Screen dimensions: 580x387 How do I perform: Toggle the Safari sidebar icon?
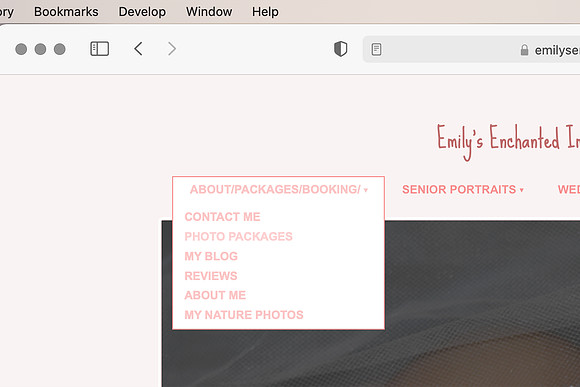100,49
